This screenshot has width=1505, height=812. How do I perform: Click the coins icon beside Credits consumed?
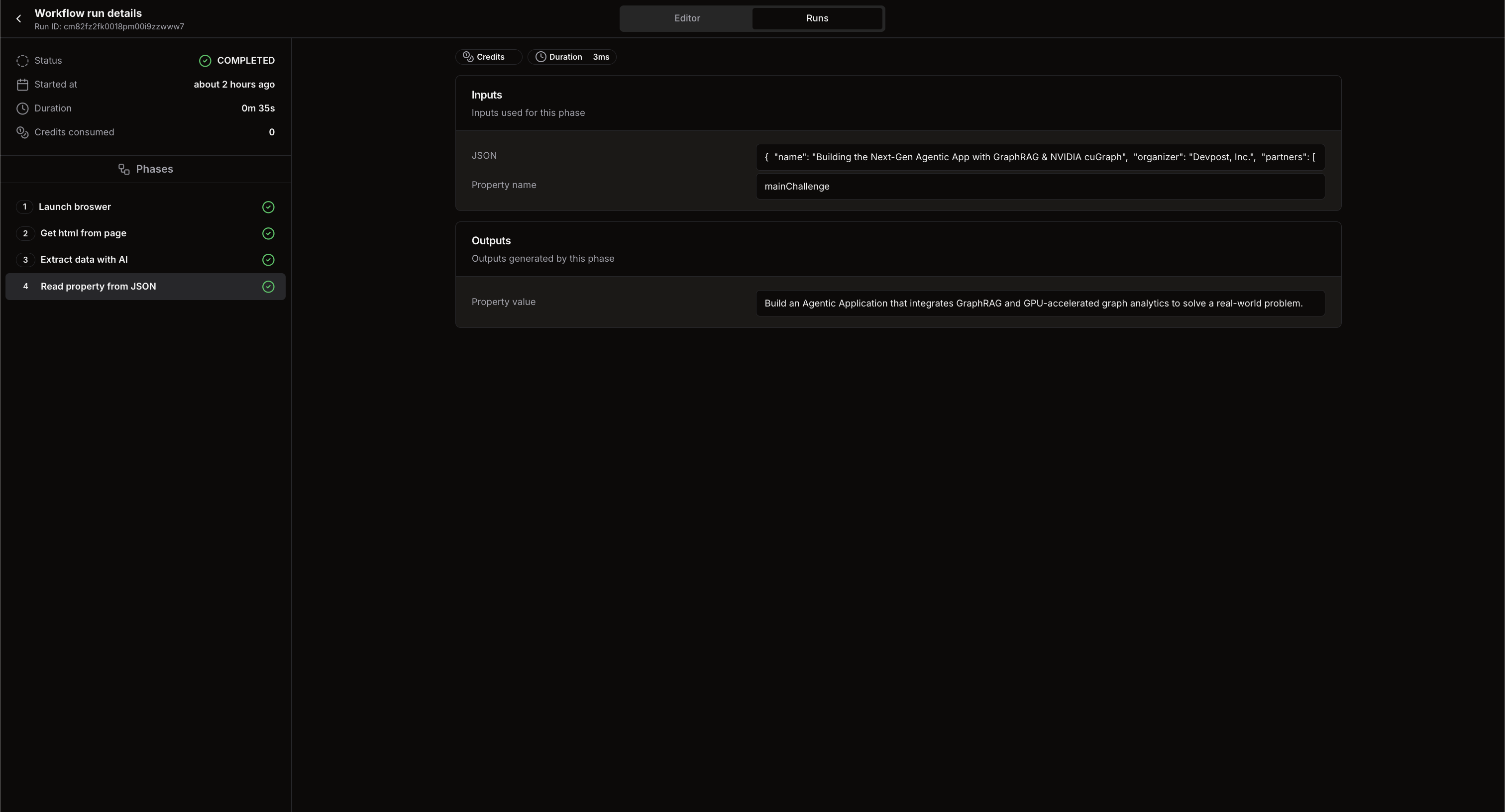(x=22, y=132)
